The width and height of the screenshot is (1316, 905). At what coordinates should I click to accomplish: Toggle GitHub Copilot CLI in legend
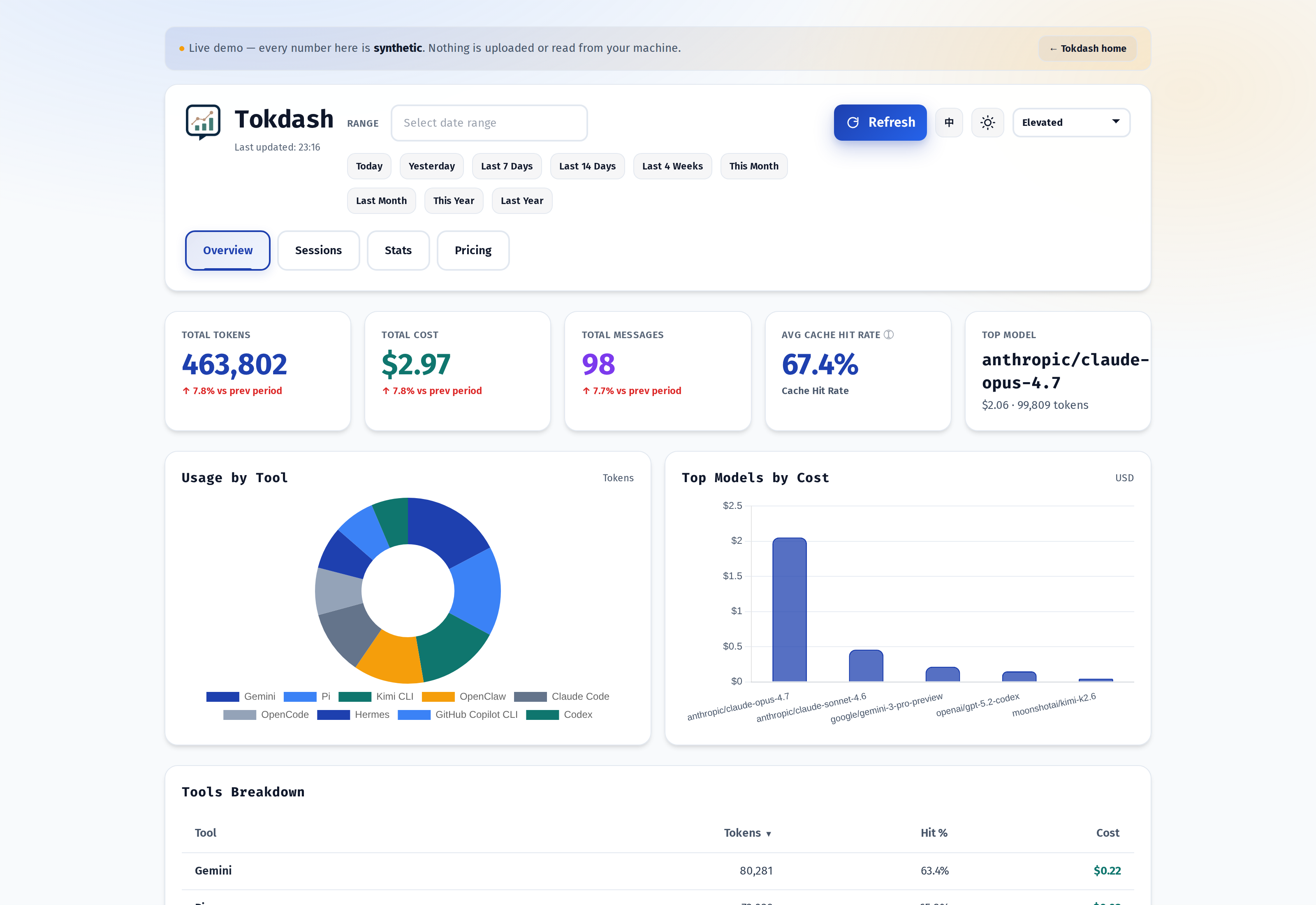point(458,715)
